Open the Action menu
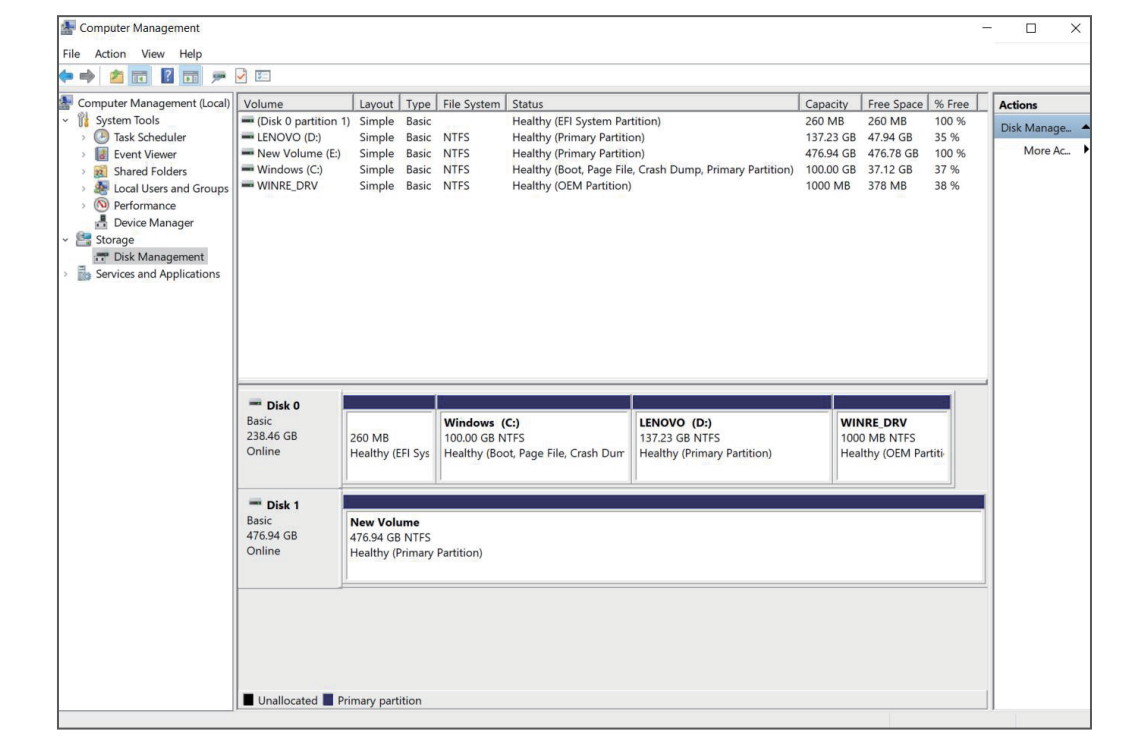The height and width of the screenshot is (751, 1125). [x=110, y=54]
